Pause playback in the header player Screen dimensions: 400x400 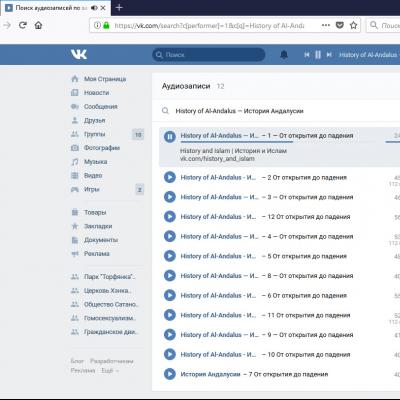pos(318,55)
